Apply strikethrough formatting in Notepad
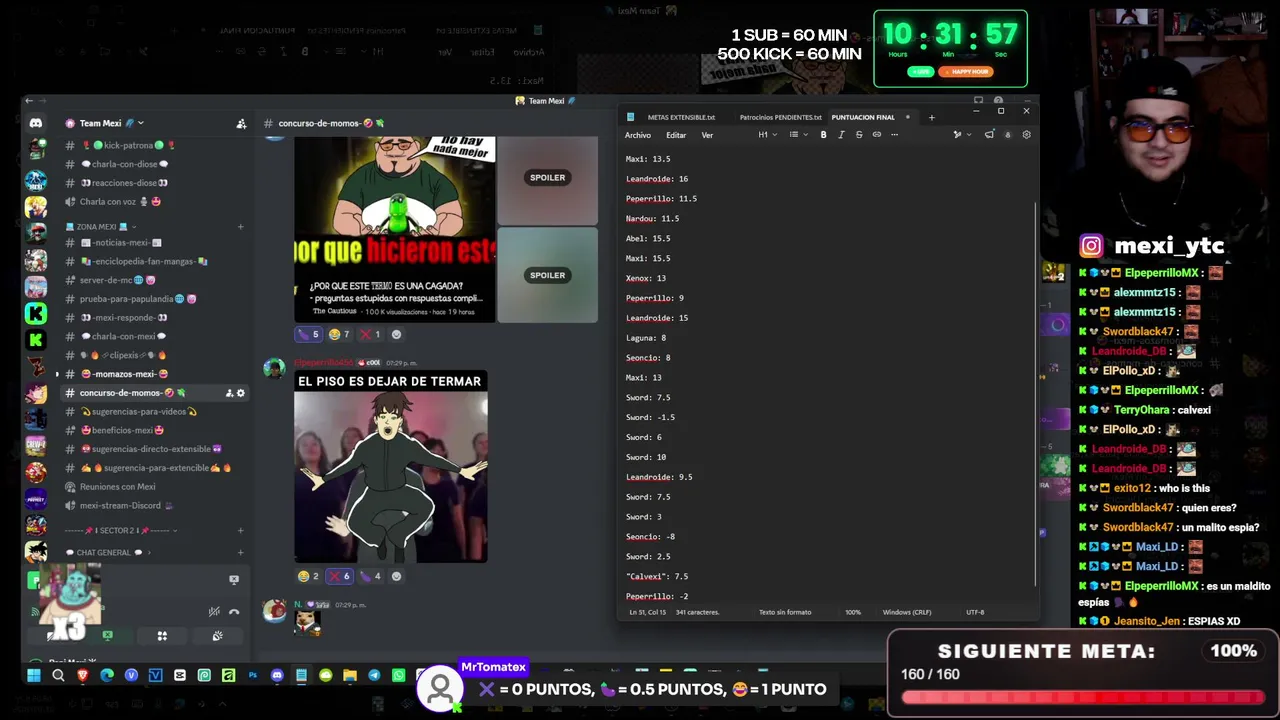Image resolution: width=1280 pixels, height=720 pixels. [x=858, y=135]
